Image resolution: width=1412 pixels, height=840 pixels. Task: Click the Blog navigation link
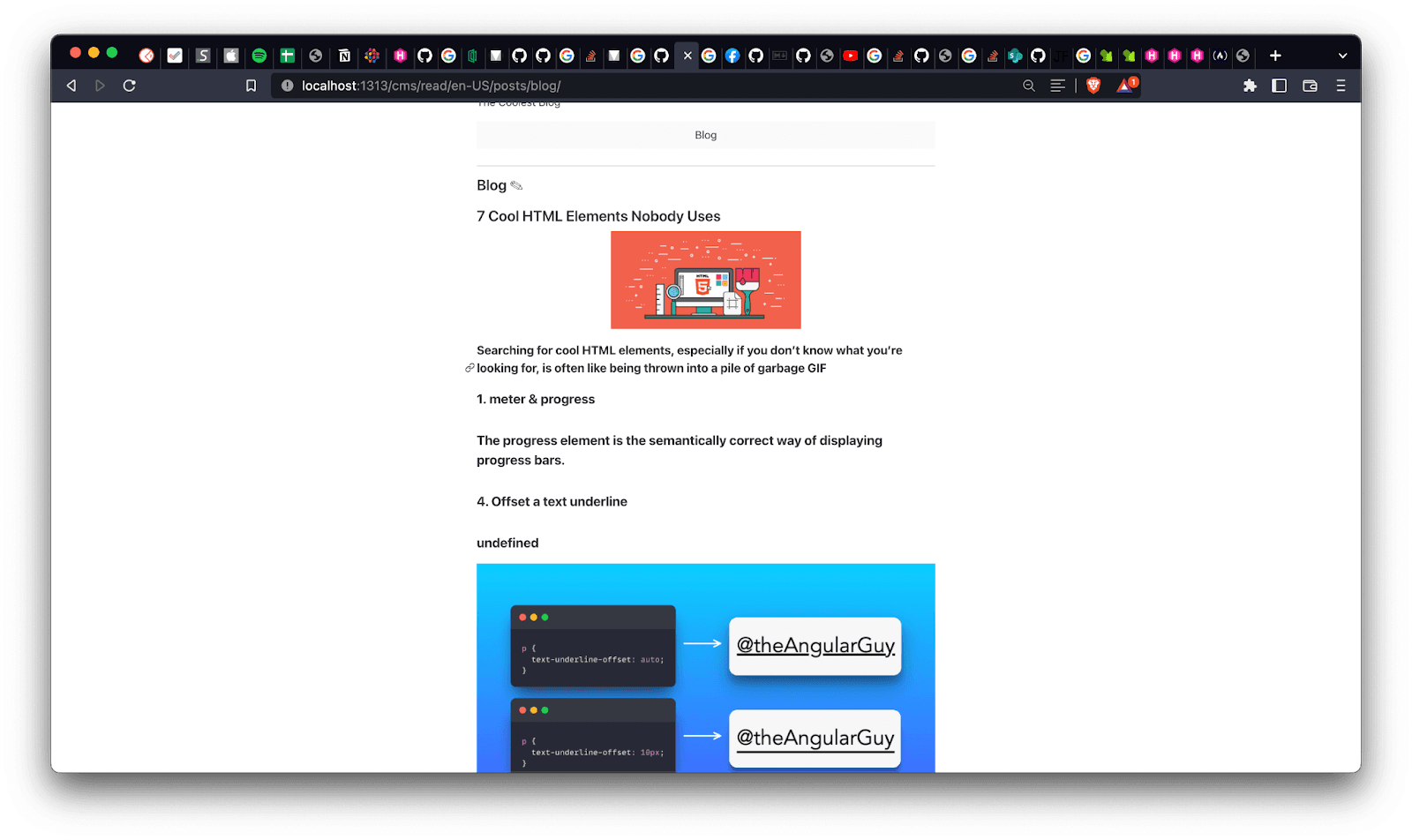[x=705, y=135]
